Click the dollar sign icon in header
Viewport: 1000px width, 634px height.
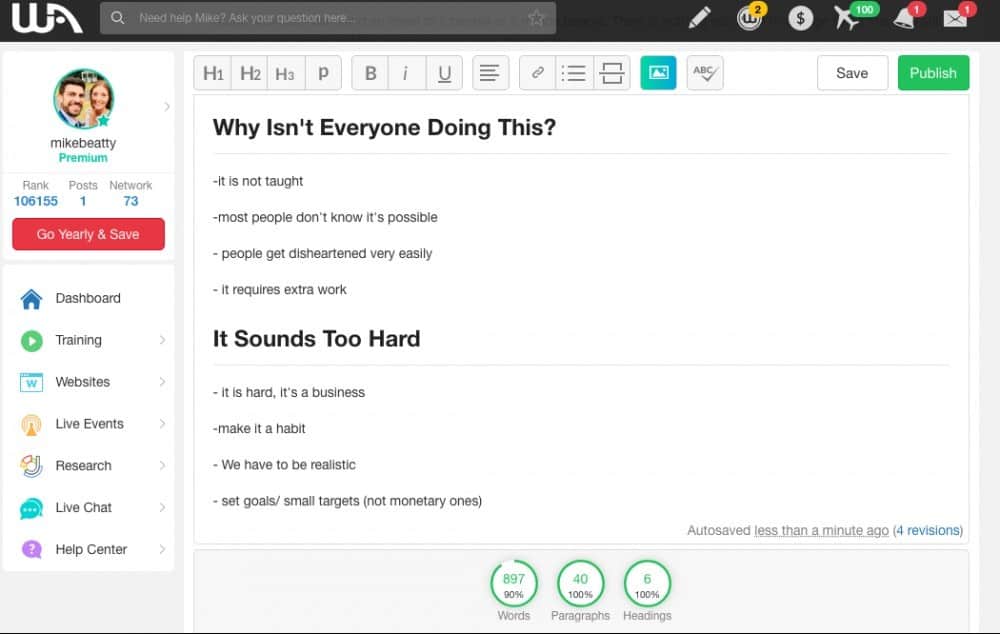point(800,18)
